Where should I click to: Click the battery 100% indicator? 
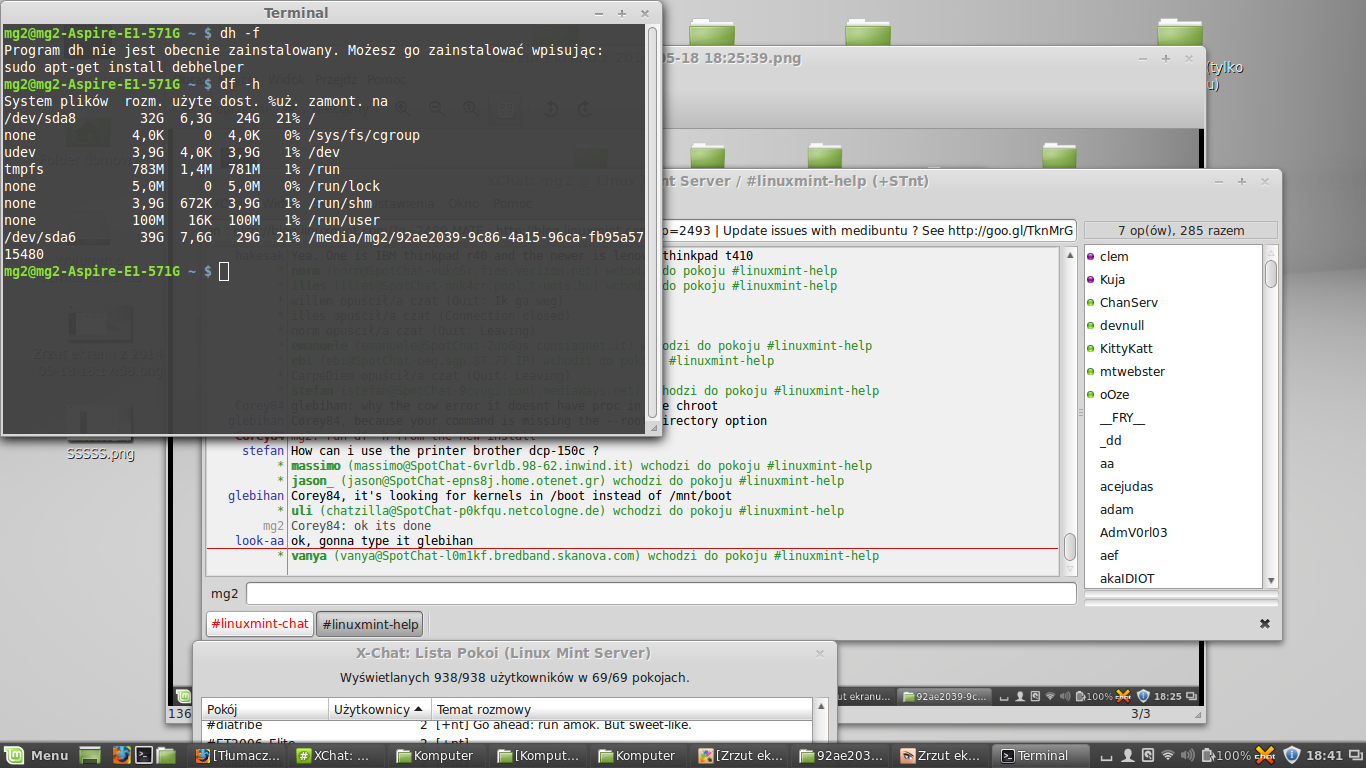[1226, 756]
